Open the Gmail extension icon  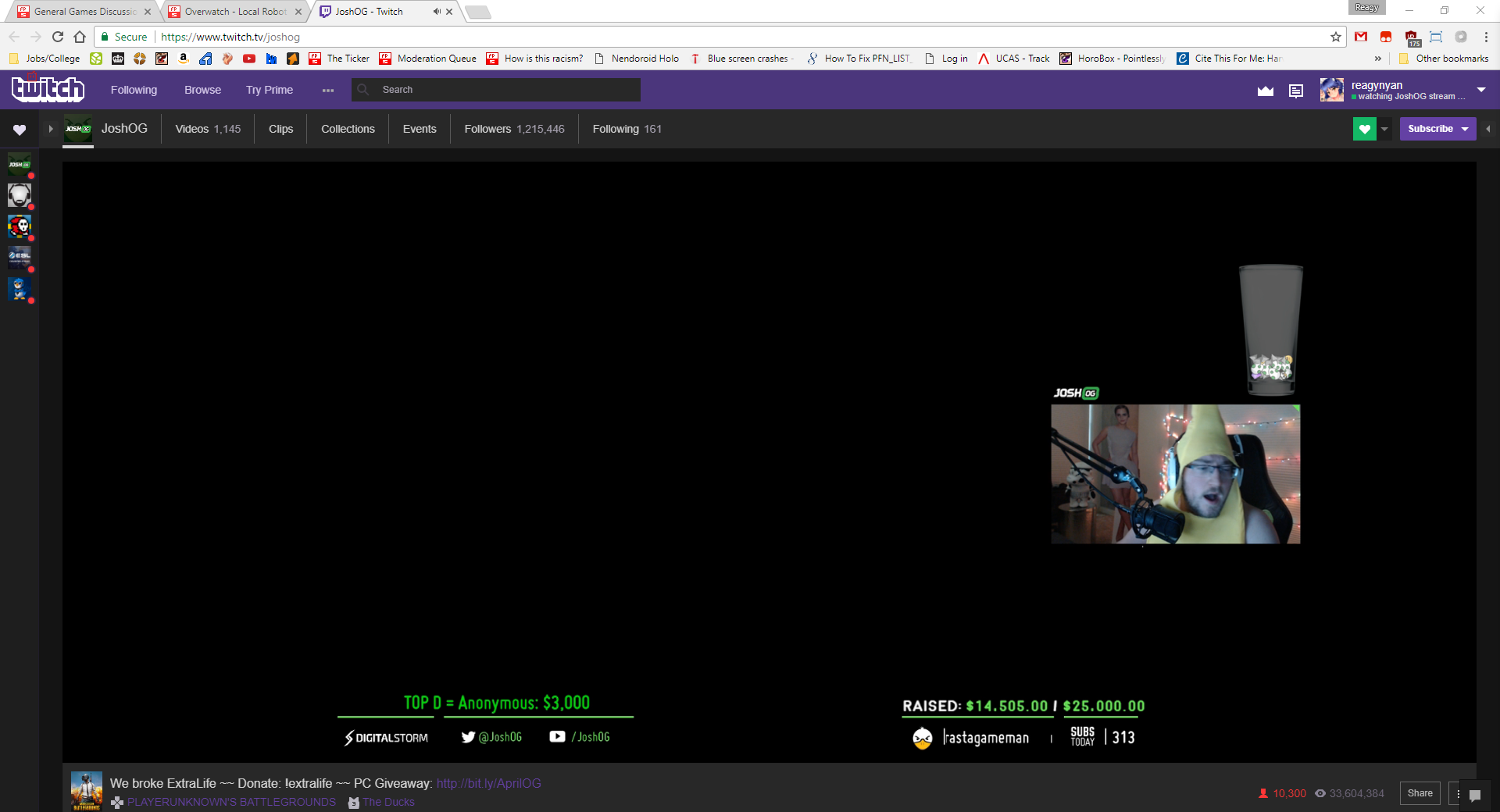pos(1361,37)
